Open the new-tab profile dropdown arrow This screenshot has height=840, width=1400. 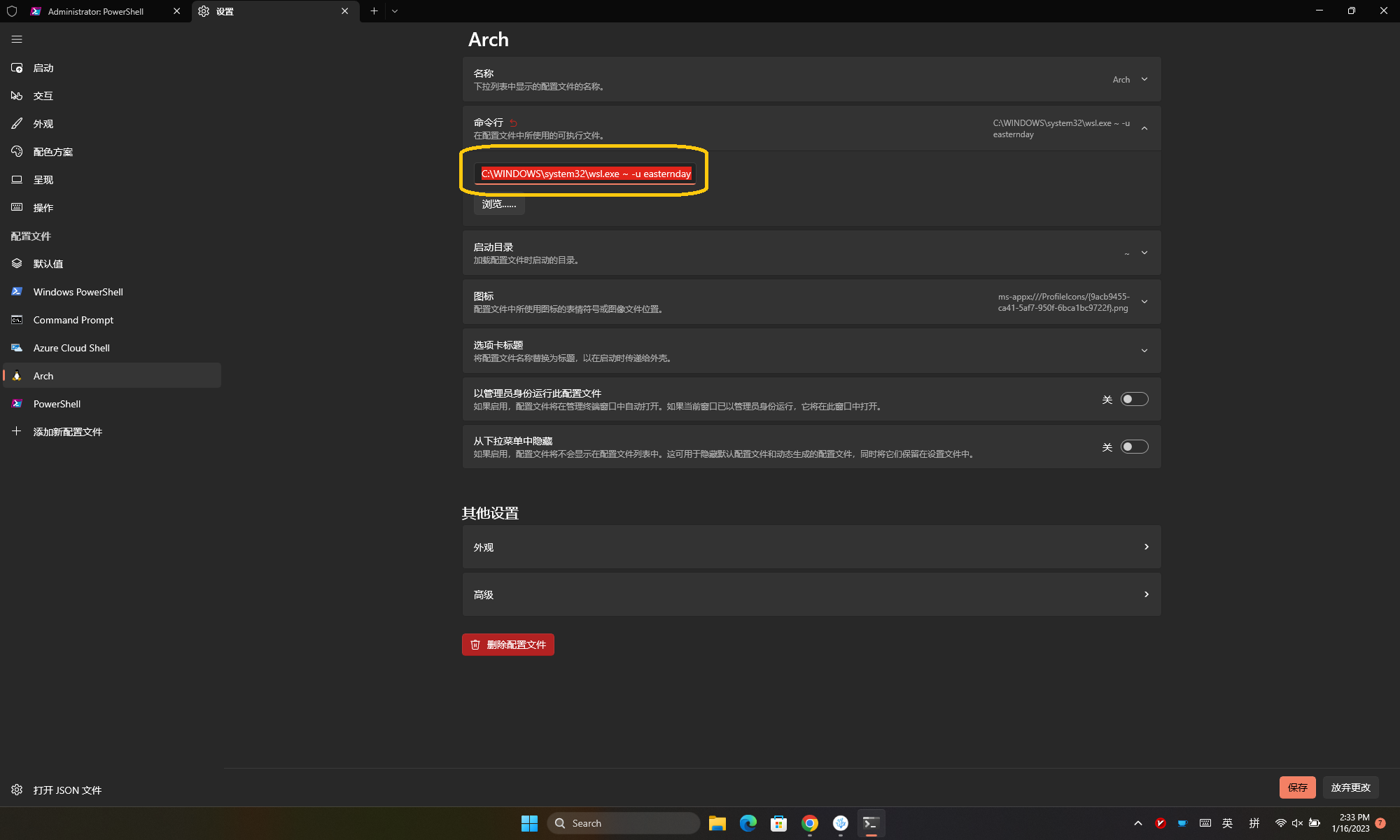pyautogui.click(x=395, y=11)
